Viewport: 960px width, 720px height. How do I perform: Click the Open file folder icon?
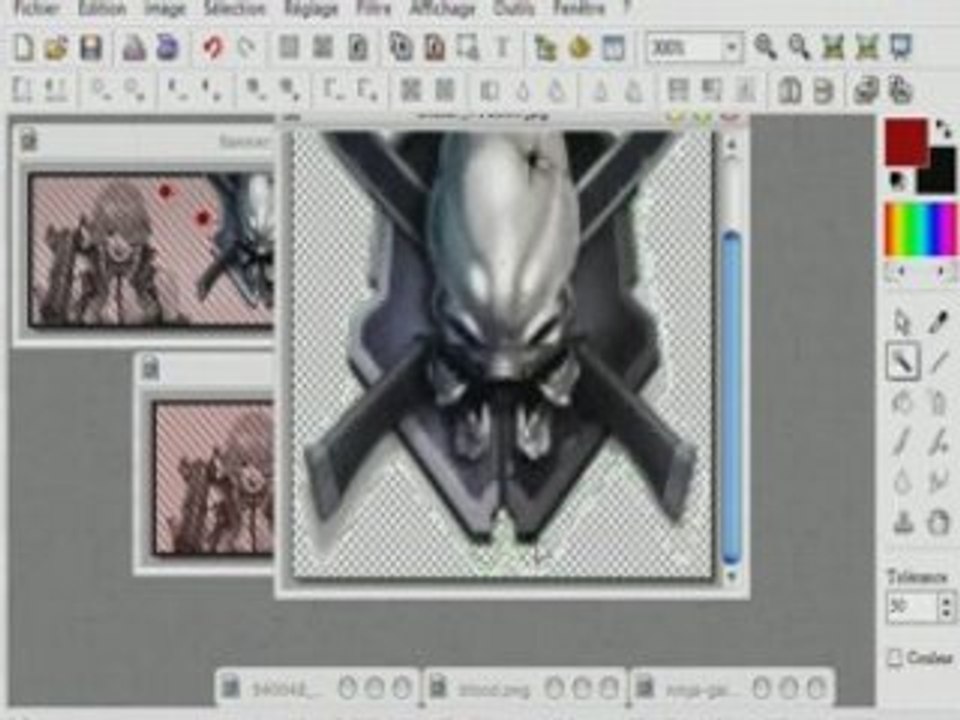coord(56,48)
